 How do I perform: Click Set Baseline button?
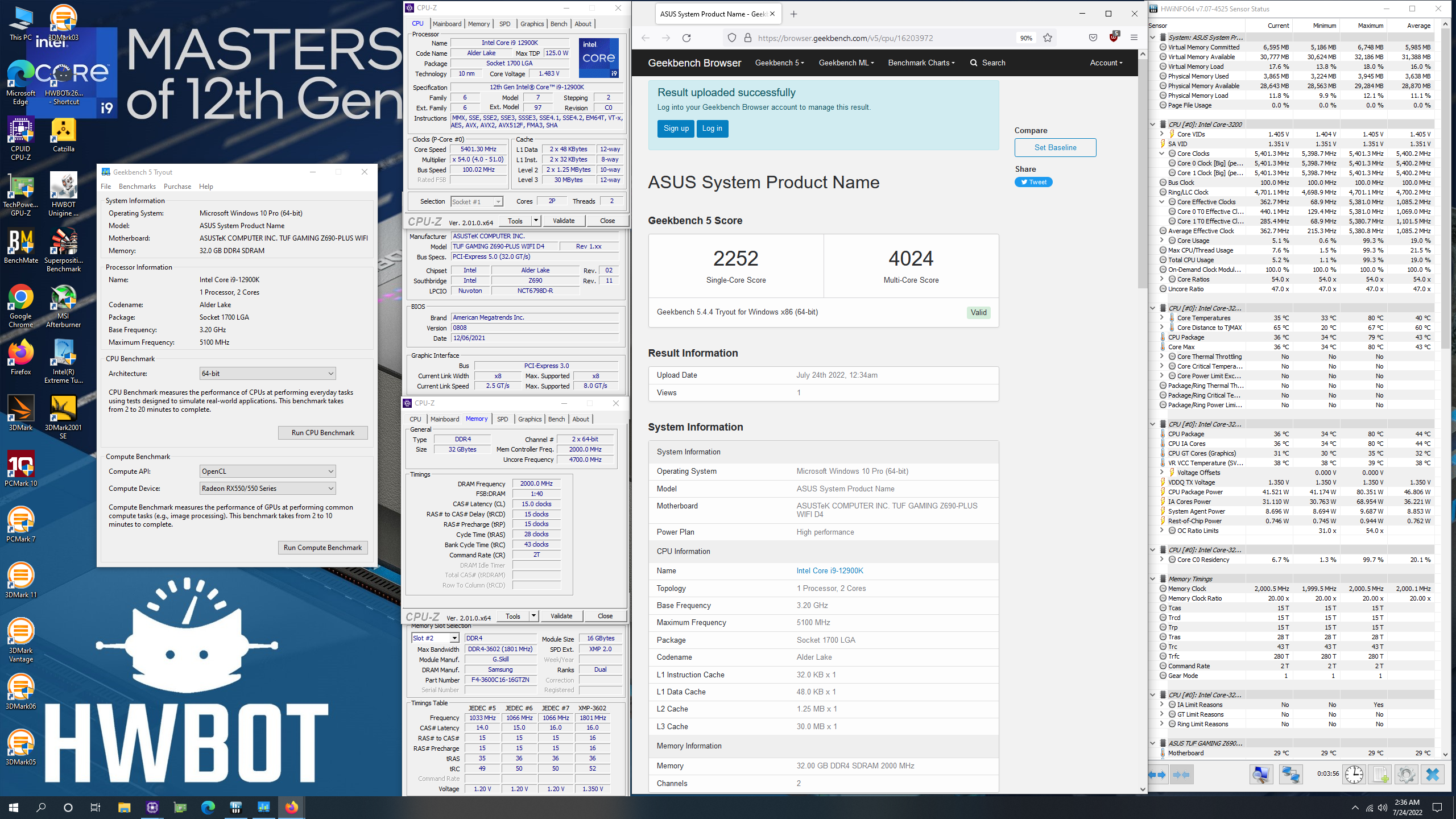tap(1055, 147)
